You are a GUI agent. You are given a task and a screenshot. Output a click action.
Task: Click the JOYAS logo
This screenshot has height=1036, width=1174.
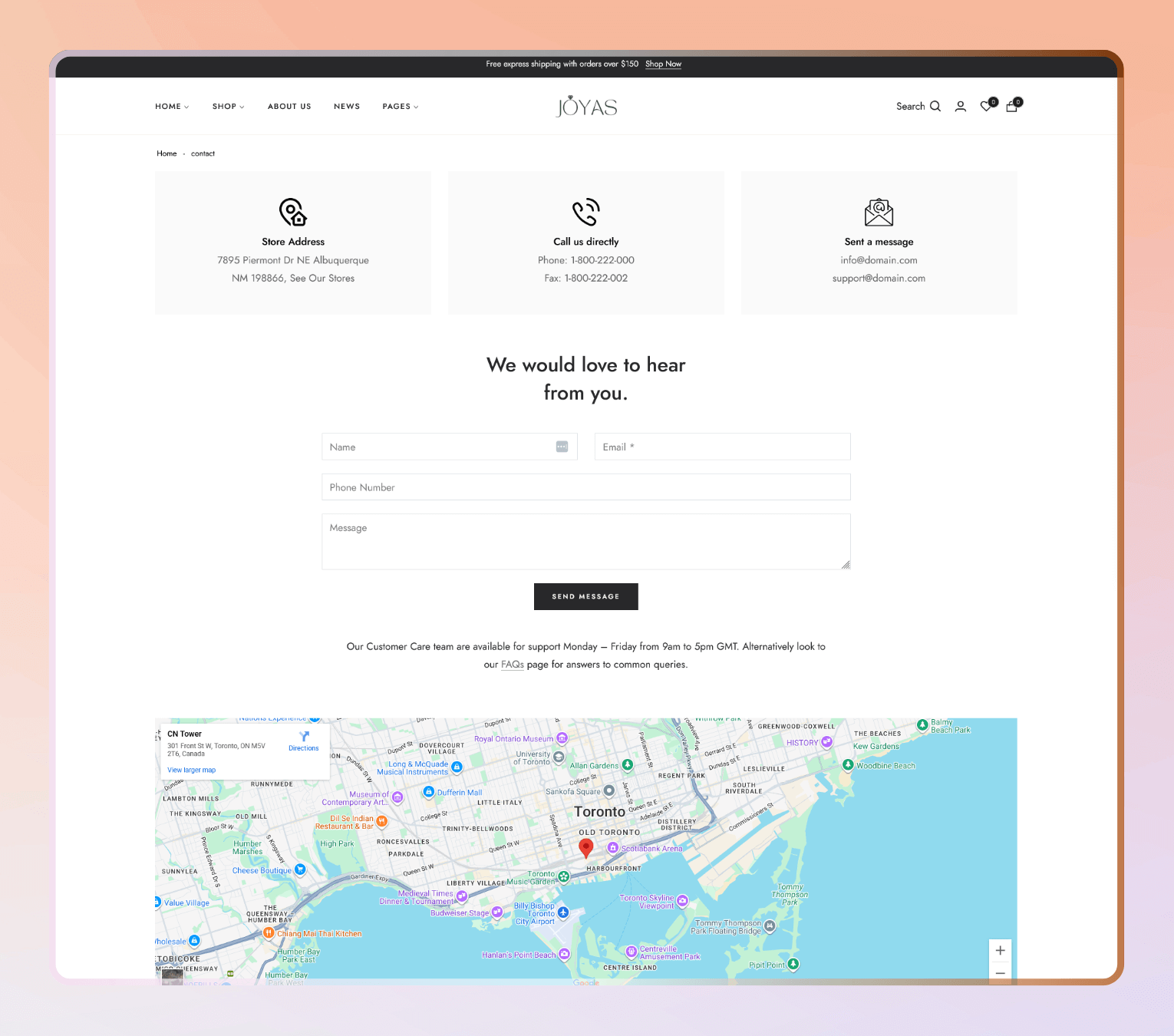tap(587, 106)
